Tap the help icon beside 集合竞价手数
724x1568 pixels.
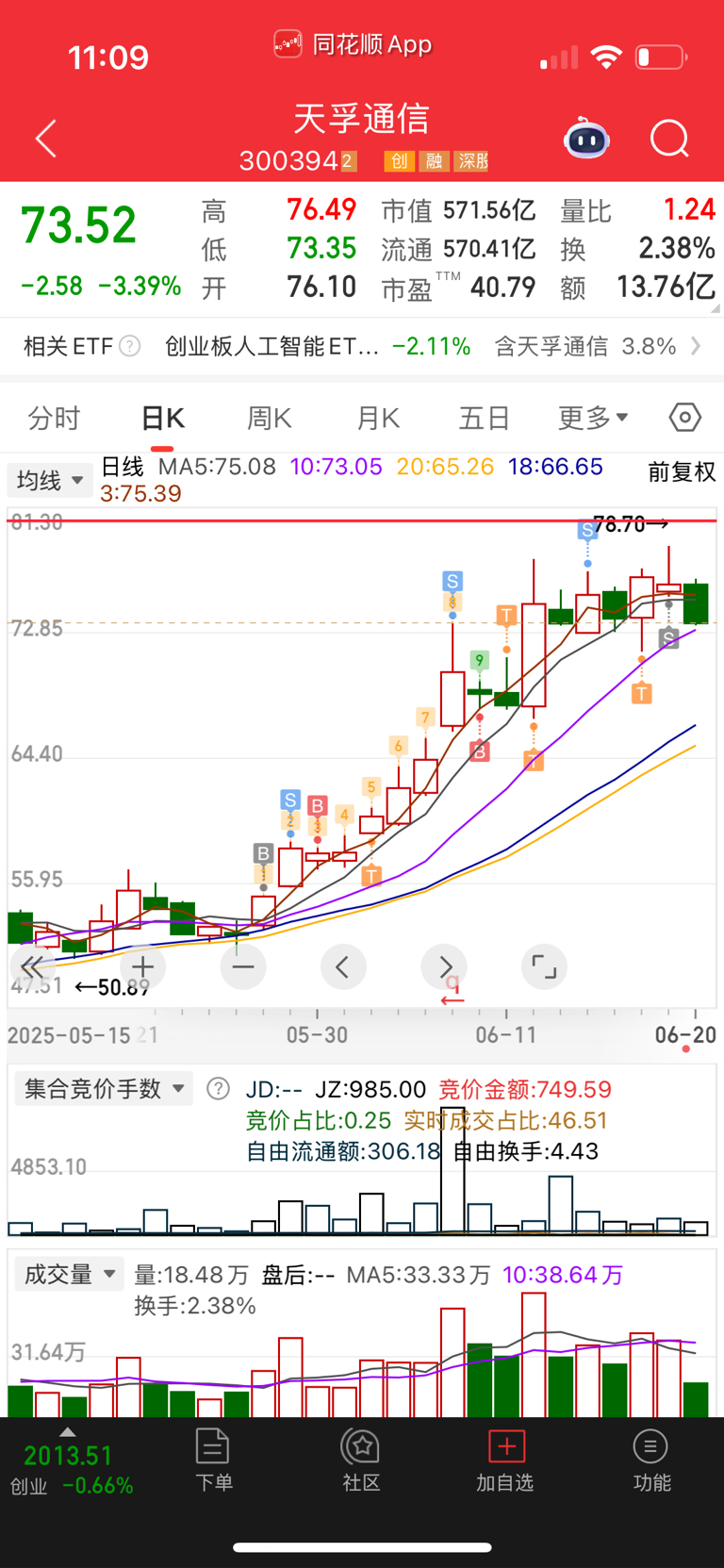[x=218, y=1089]
